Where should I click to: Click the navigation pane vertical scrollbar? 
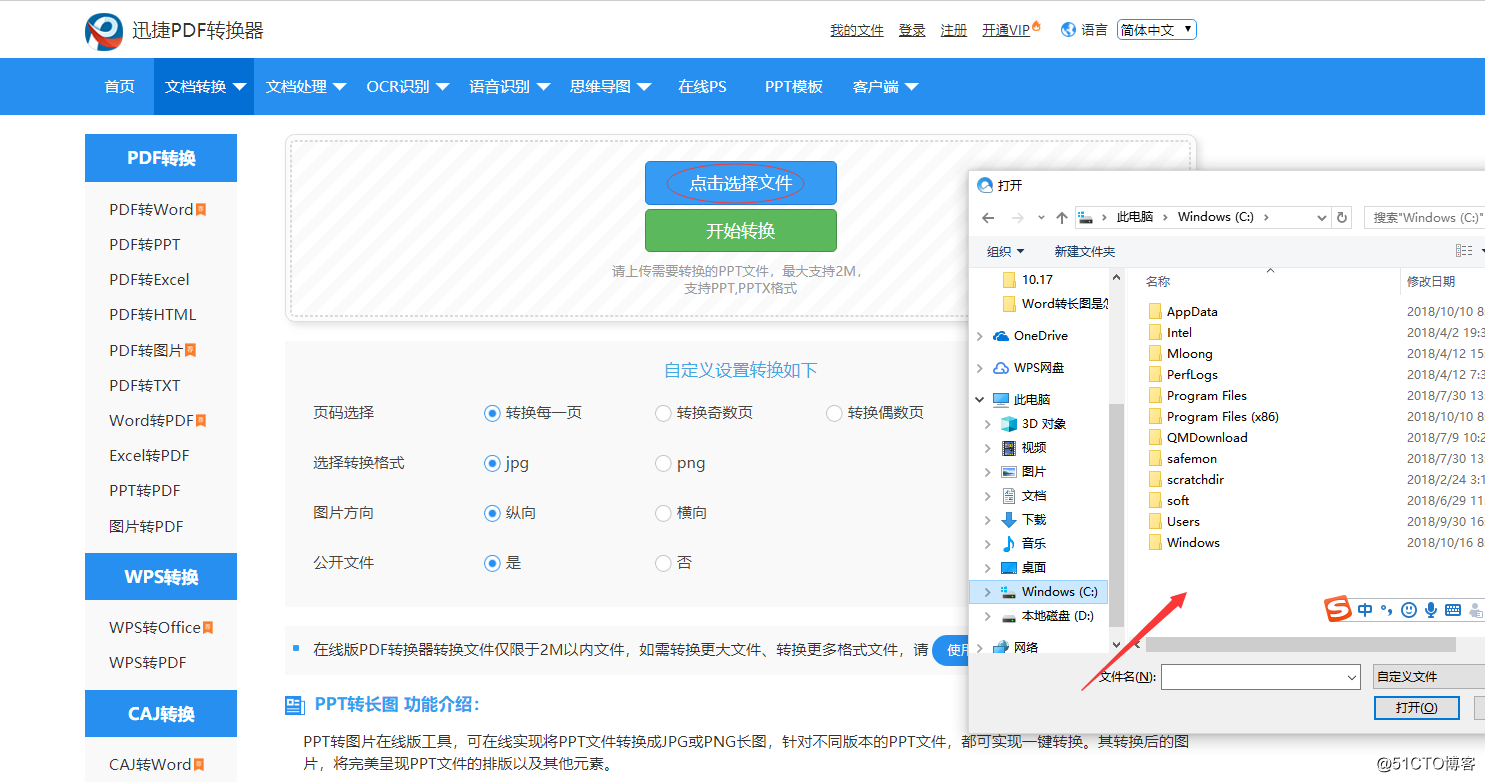1117,515
